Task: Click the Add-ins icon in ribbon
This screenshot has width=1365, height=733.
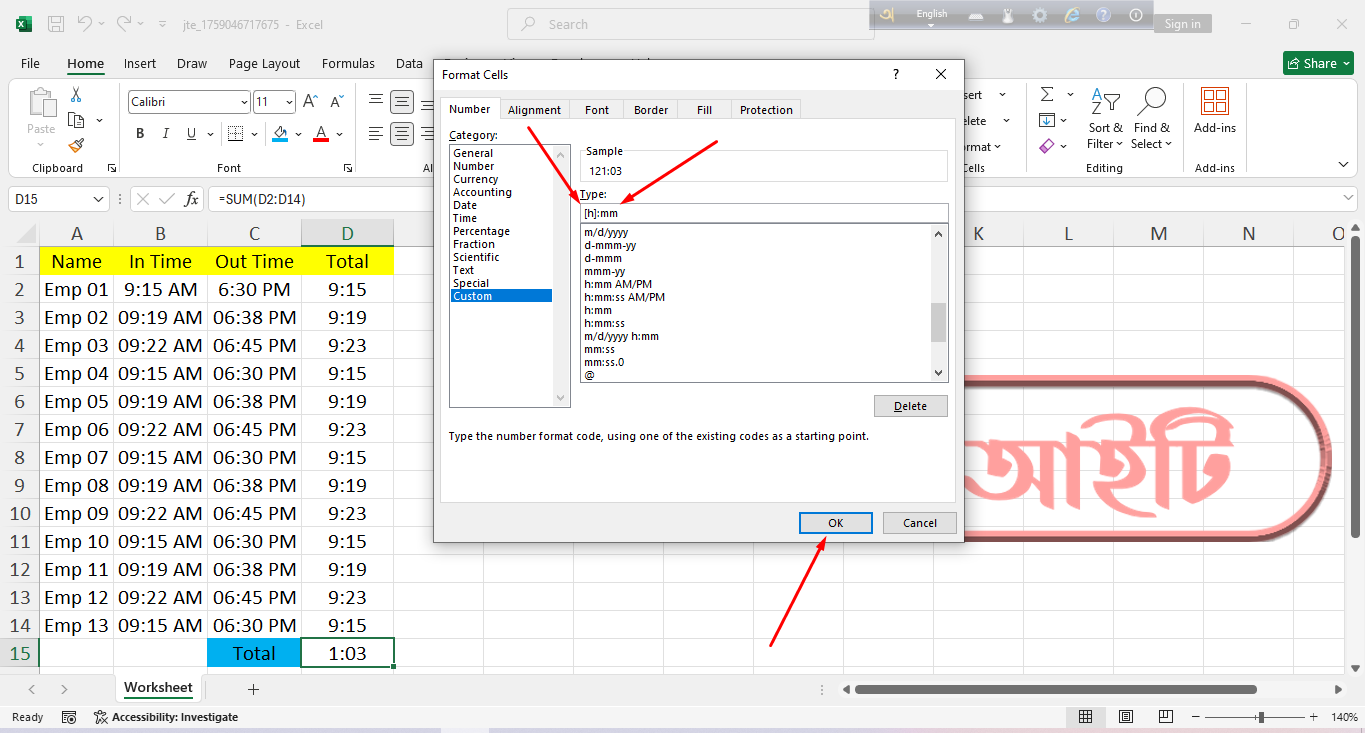Action: [1214, 110]
